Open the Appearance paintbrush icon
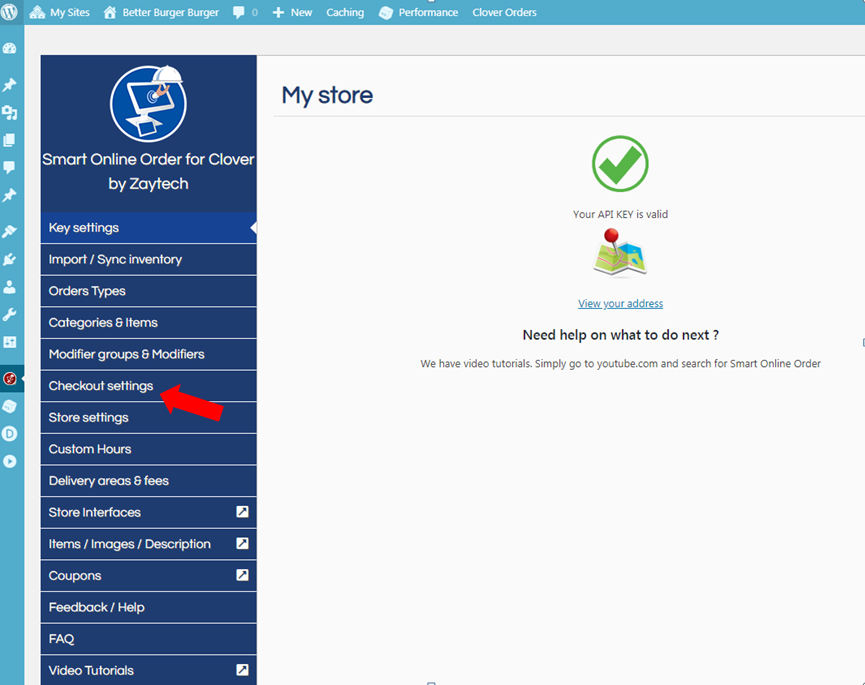The width and height of the screenshot is (865, 685). (x=9, y=231)
